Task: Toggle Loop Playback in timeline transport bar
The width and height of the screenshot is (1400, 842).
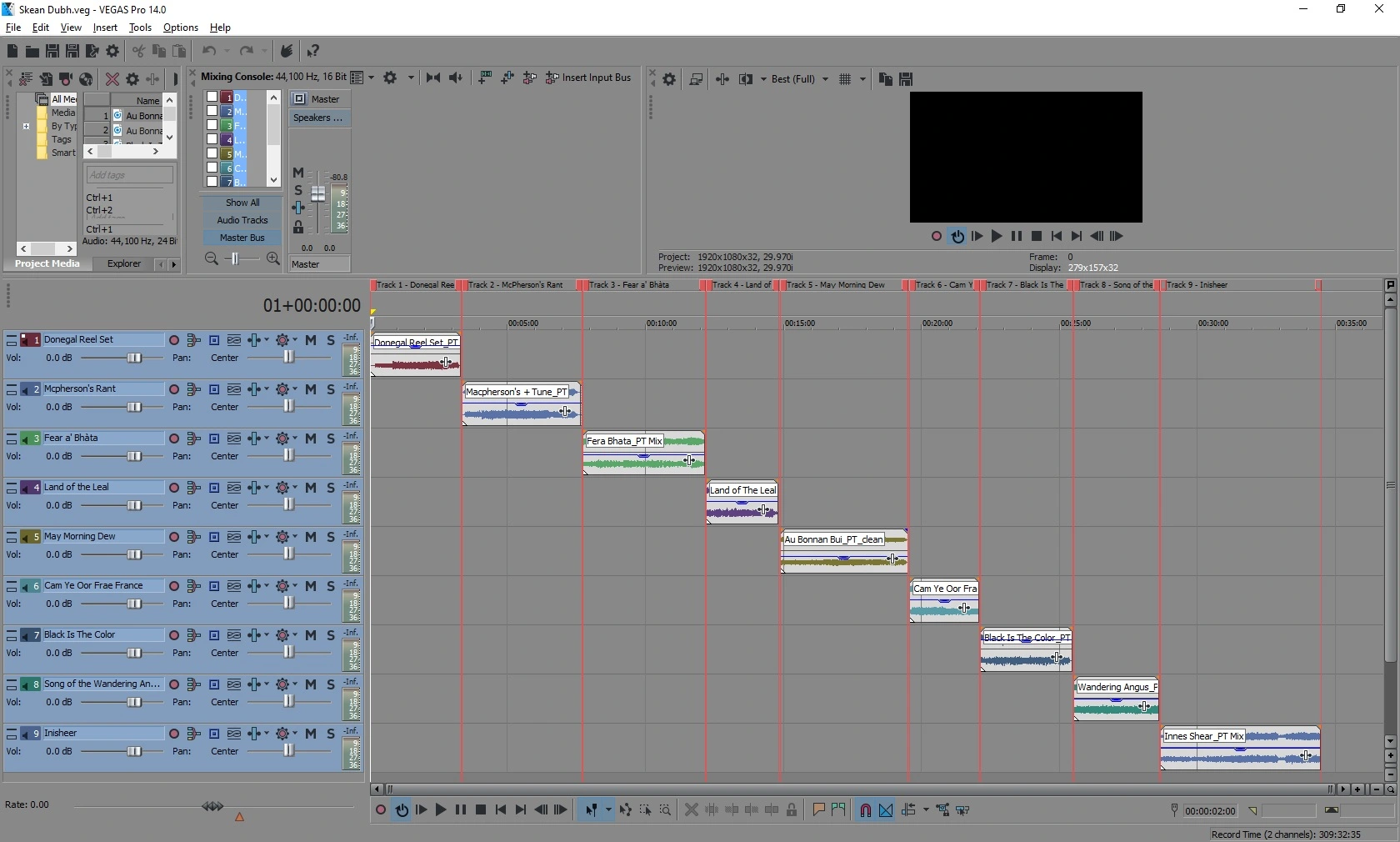Action: pyautogui.click(x=402, y=810)
